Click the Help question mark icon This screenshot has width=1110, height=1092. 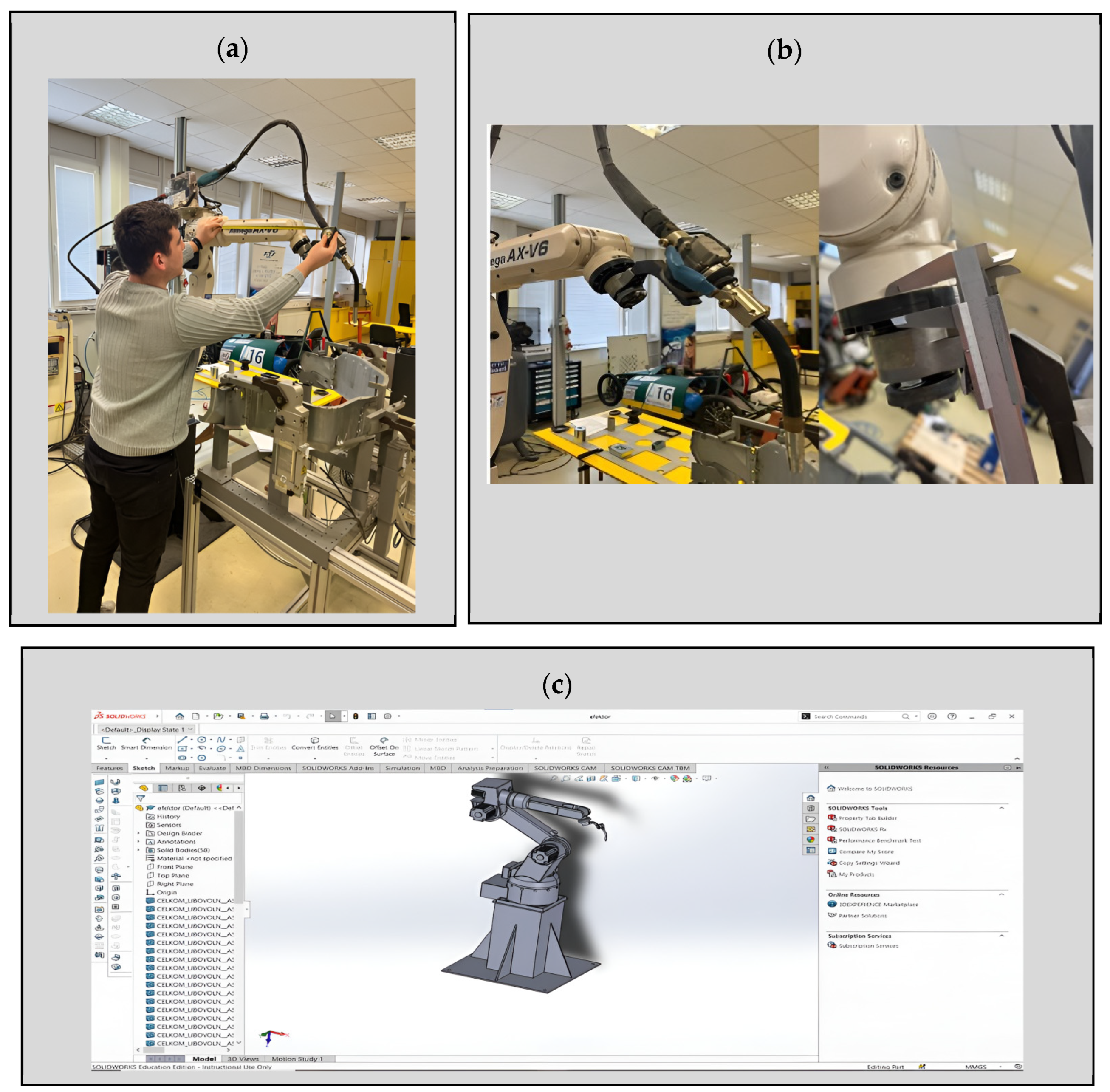[x=952, y=716]
